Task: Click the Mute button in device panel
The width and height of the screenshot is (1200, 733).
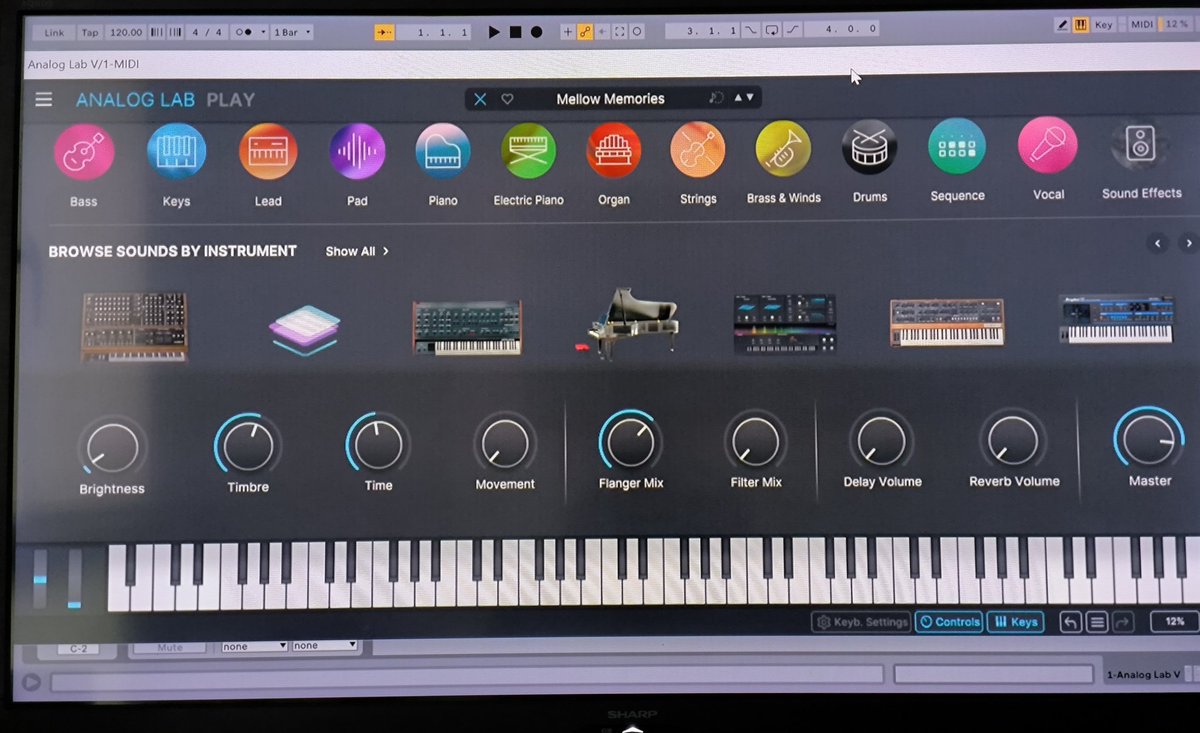Action: click(x=171, y=647)
